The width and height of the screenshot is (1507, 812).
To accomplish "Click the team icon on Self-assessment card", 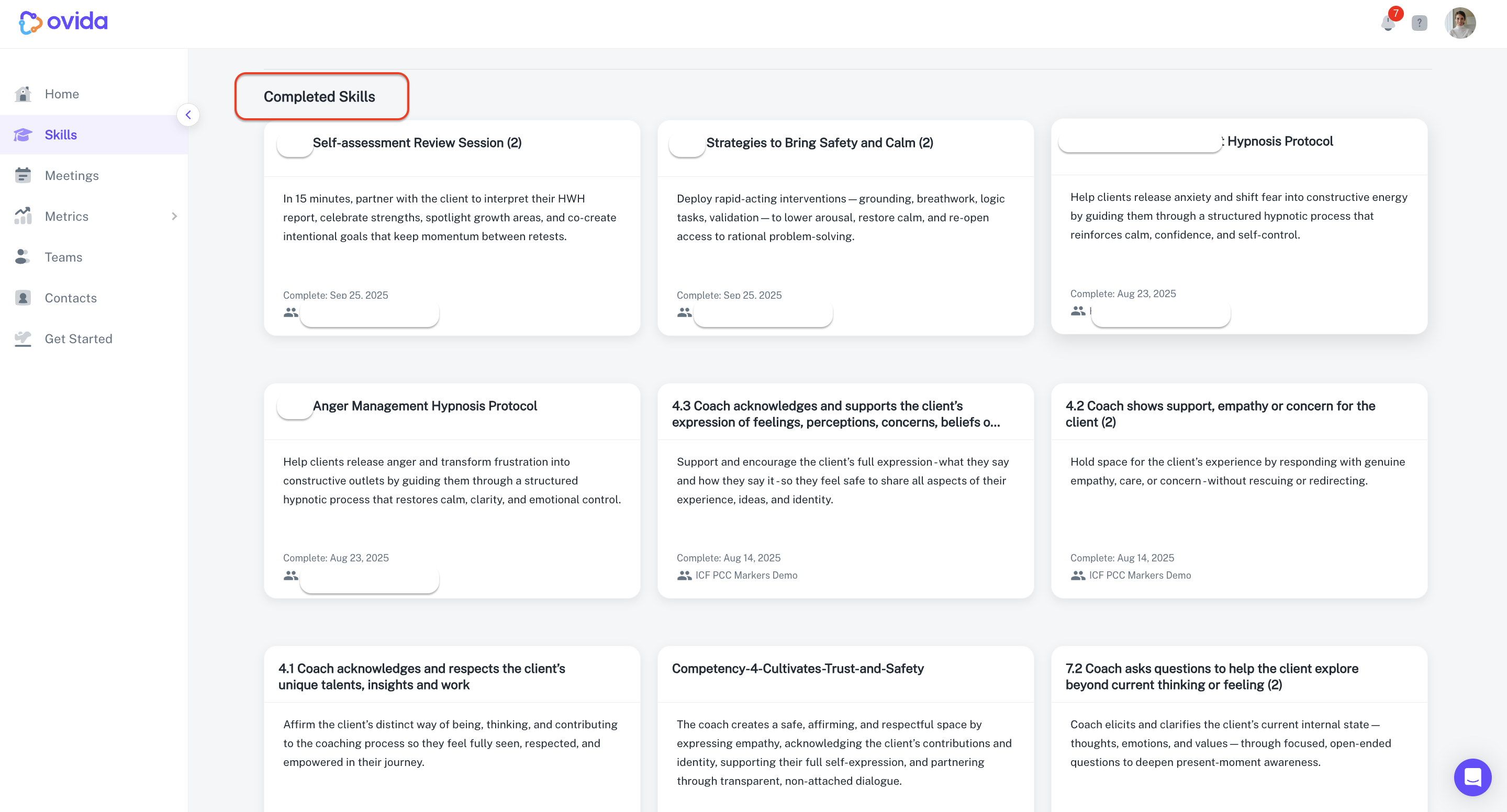I will coord(291,313).
